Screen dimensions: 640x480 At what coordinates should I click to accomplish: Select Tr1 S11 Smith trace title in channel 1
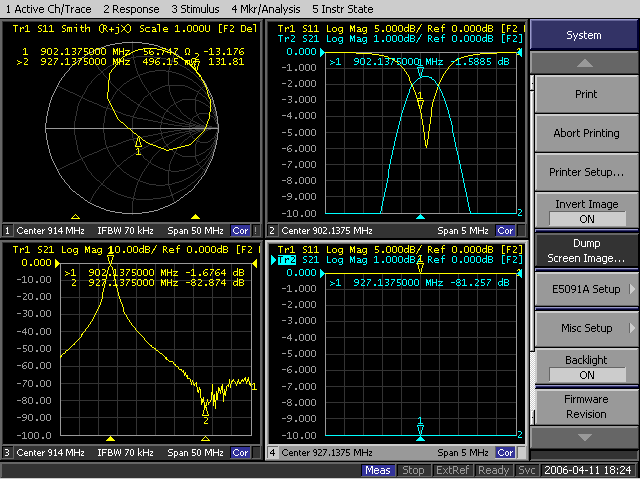(135, 29)
